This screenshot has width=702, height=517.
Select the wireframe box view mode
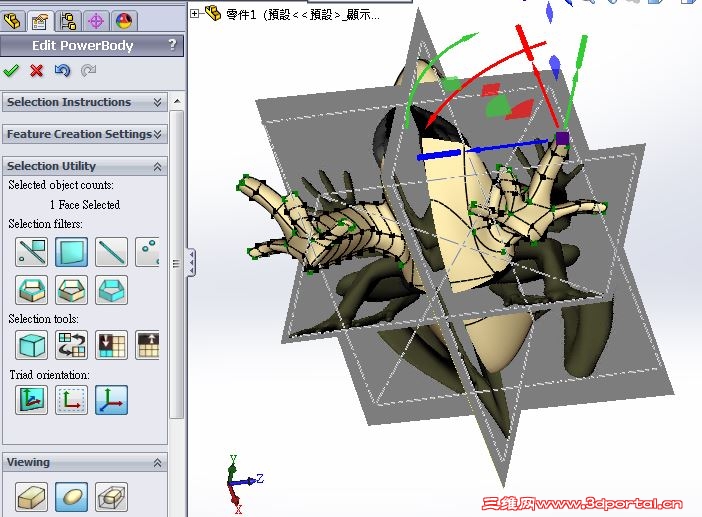point(111,497)
